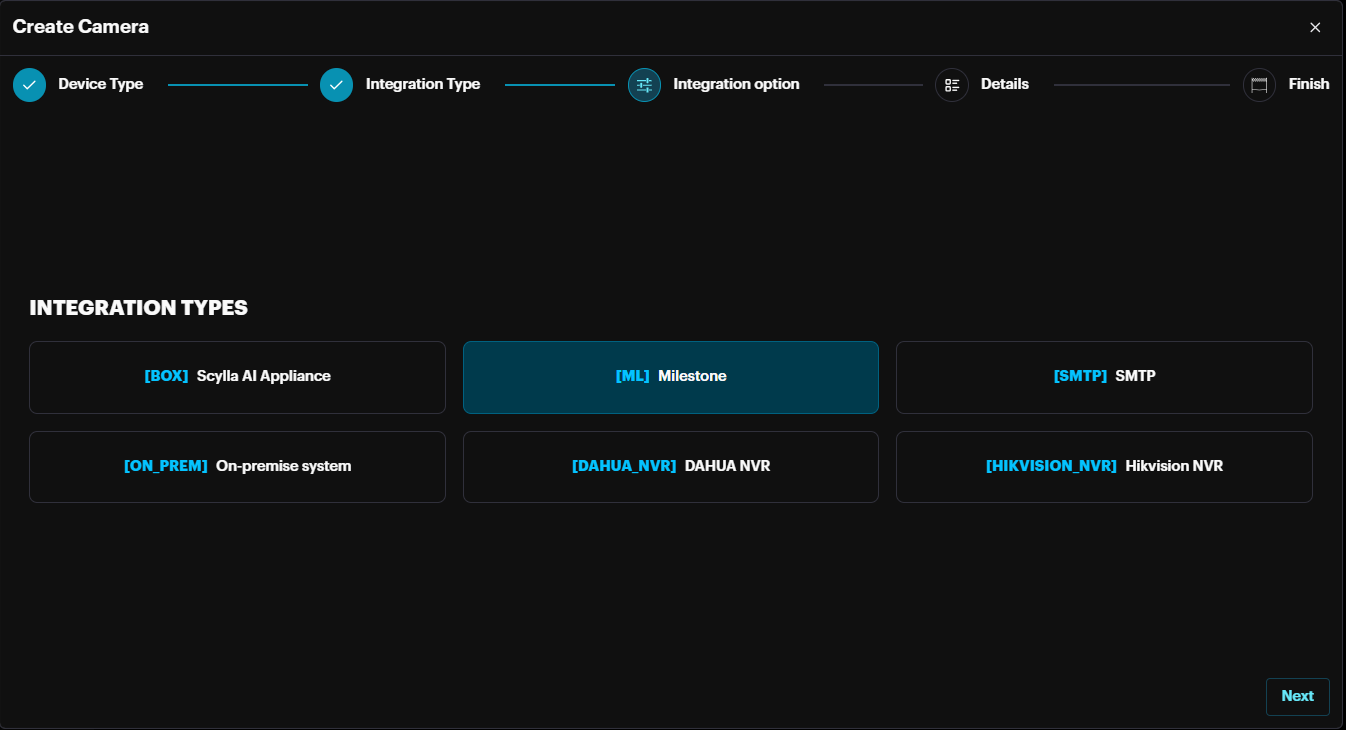Image resolution: width=1346 pixels, height=730 pixels.
Task: Choose the DAHUA NVR integration
Action: click(x=670, y=467)
